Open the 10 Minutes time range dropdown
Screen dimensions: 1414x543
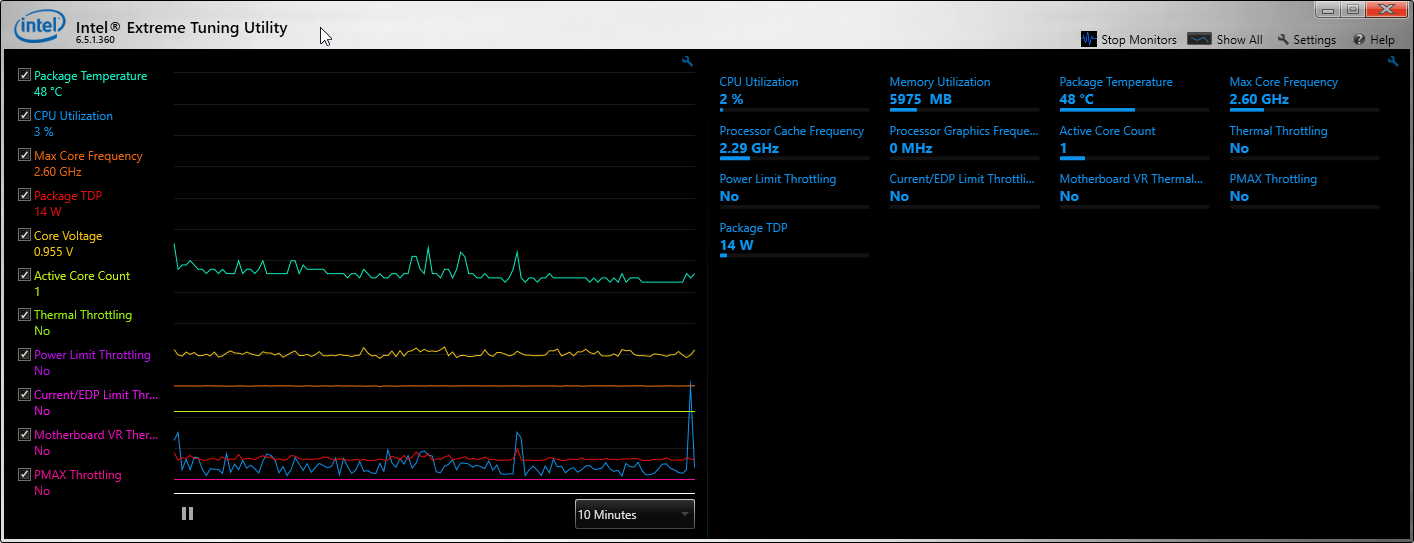coord(634,514)
